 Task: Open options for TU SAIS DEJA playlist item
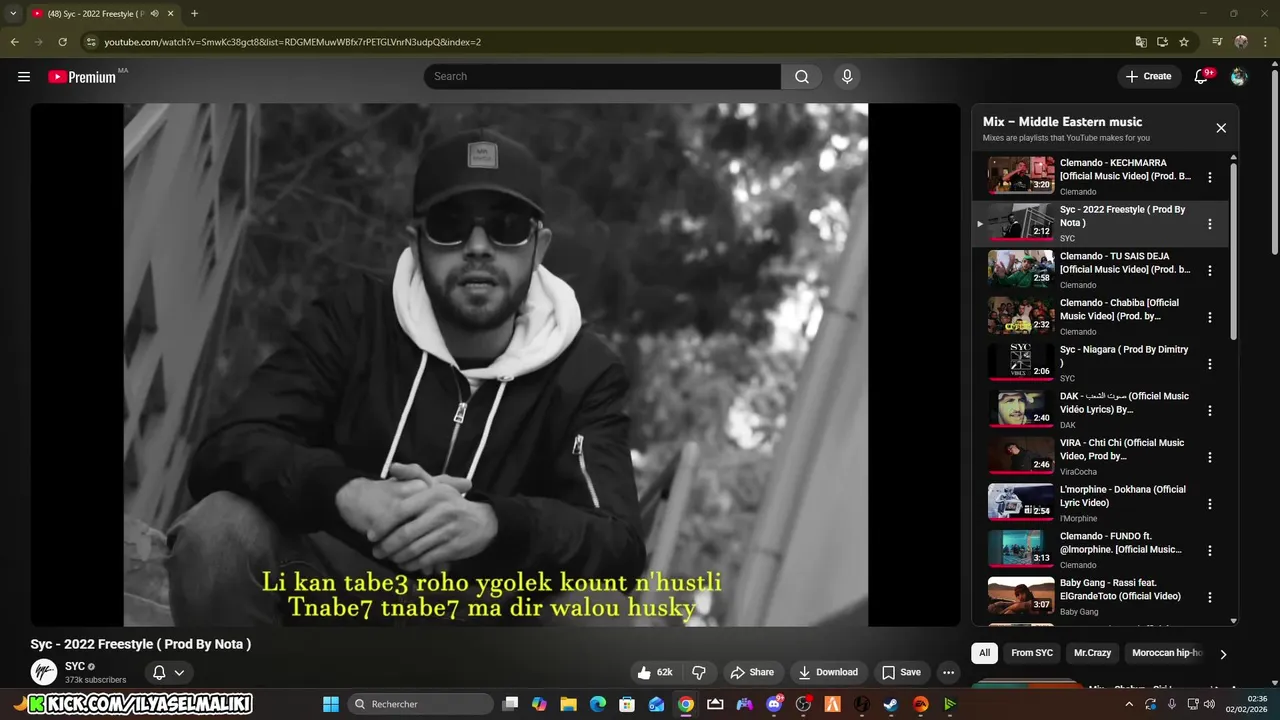pyautogui.click(x=1210, y=271)
